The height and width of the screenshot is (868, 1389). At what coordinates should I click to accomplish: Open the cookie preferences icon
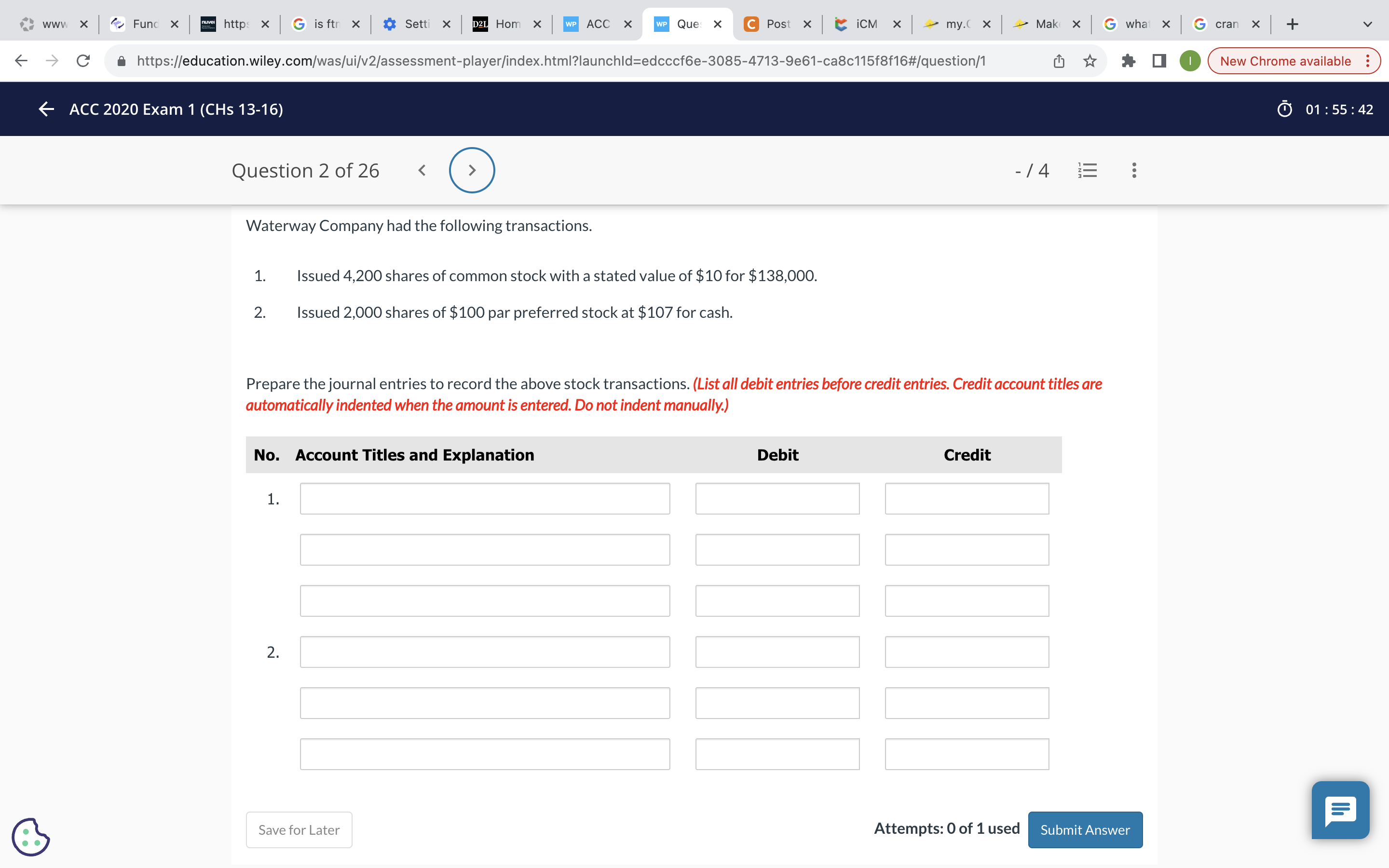click(30, 837)
